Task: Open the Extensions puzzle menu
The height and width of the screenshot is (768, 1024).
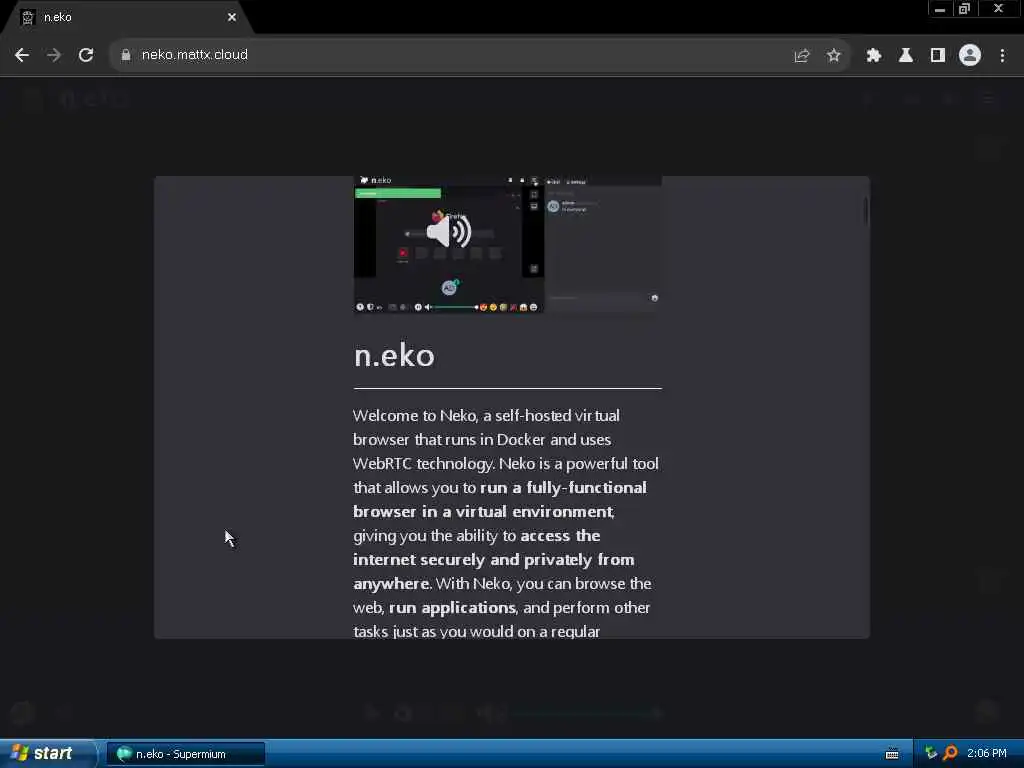Action: pyautogui.click(x=873, y=56)
